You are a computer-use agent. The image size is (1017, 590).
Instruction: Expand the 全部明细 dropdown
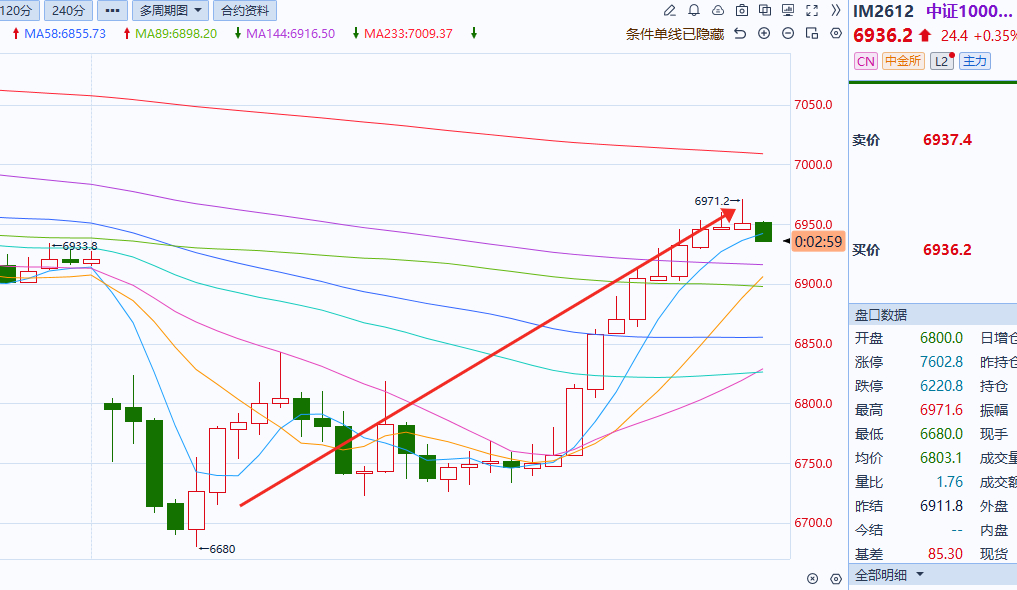pos(889,575)
